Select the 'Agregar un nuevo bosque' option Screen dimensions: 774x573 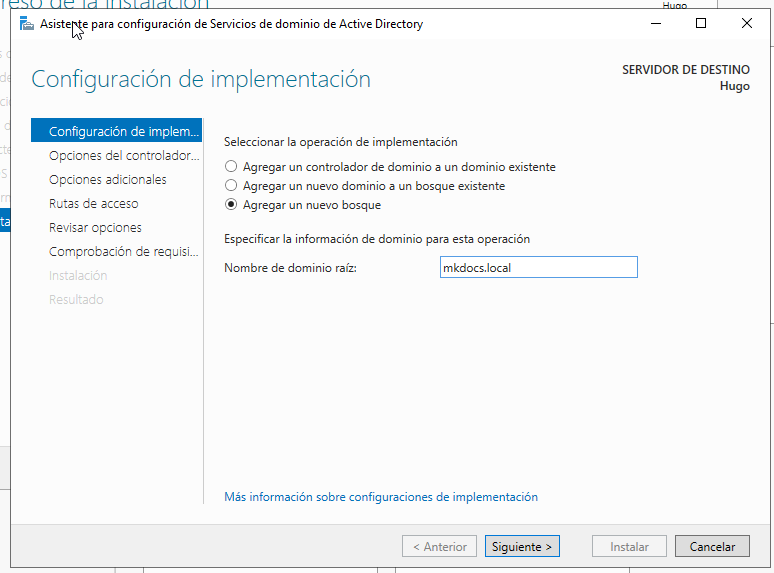click(x=232, y=205)
